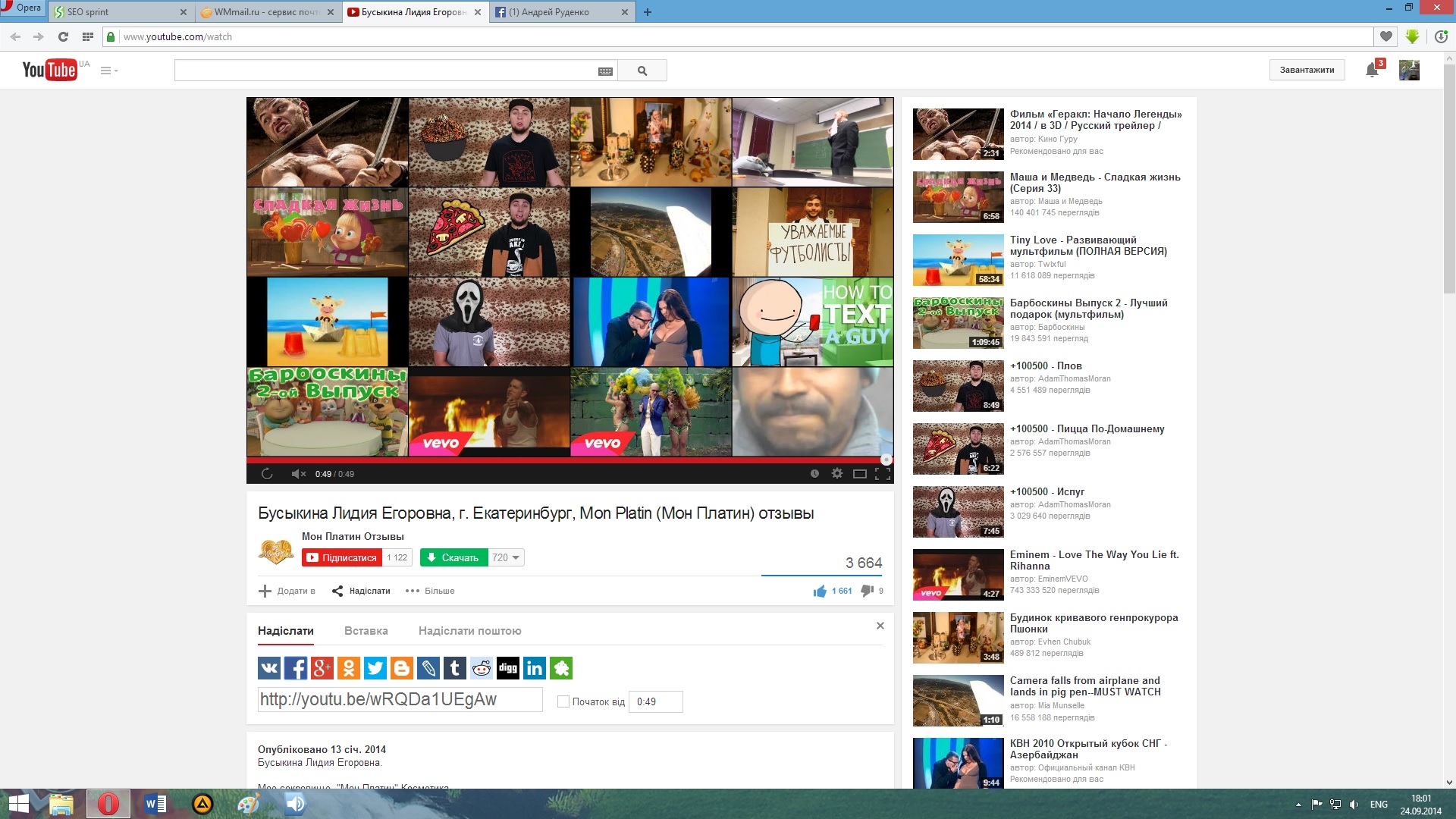The image size is (1456, 819).
Task: Expand Більше more options menu
Action: pyautogui.click(x=430, y=591)
